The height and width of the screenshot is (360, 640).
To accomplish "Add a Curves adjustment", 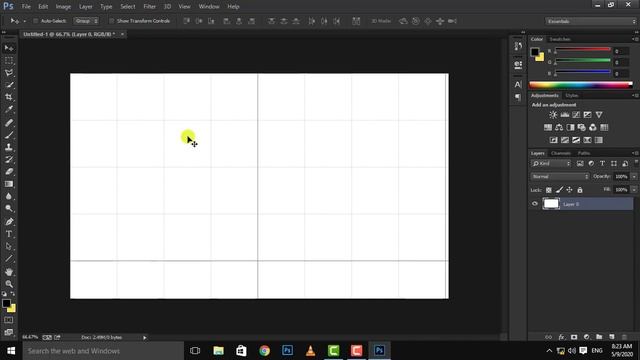I will (x=576, y=115).
